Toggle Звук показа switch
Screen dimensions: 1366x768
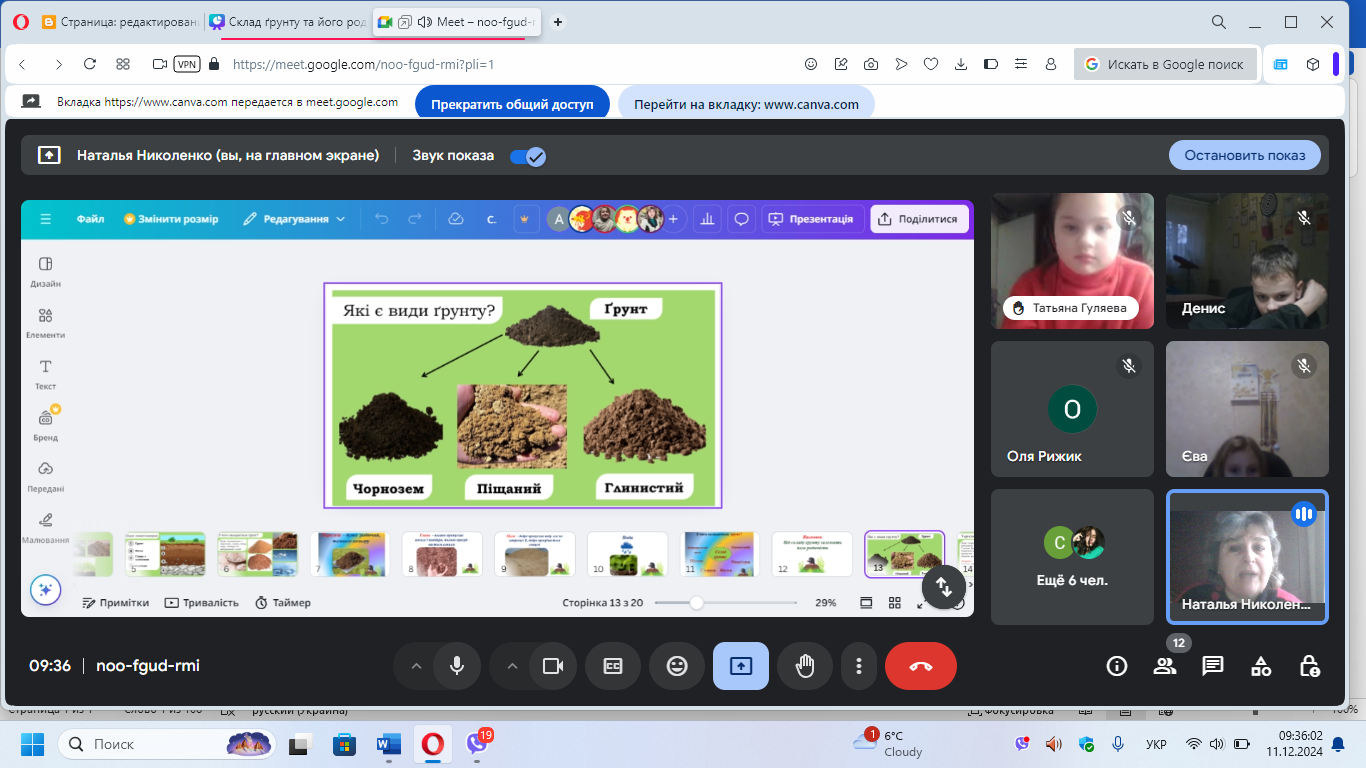[527, 156]
